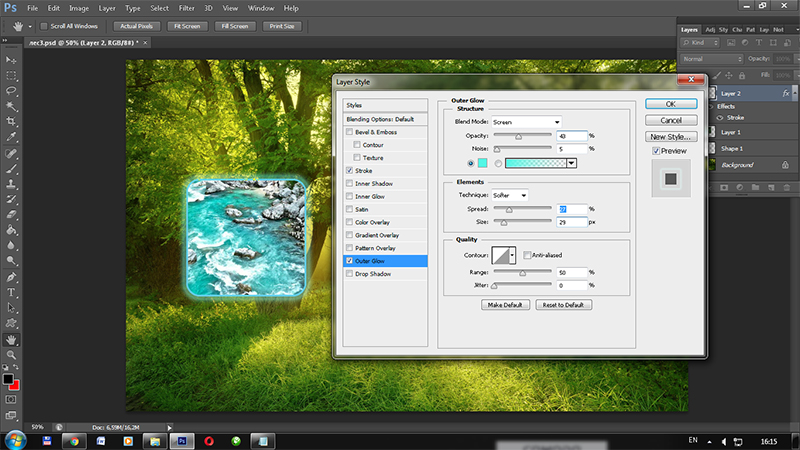Select the Lasso tool
The width and height of the screenshot is (800, 450).
pos(11,91)
